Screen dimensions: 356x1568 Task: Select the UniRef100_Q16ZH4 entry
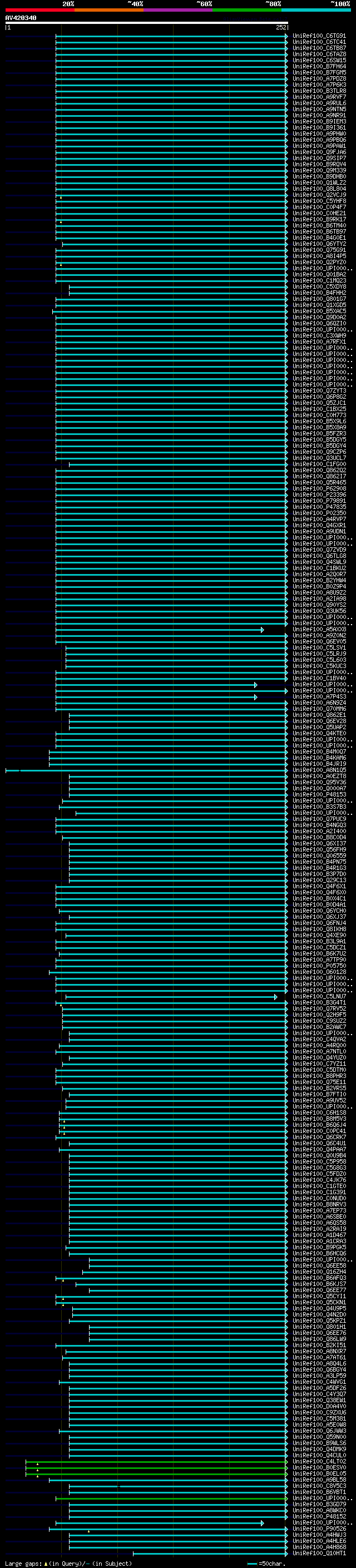[319, 1272]
